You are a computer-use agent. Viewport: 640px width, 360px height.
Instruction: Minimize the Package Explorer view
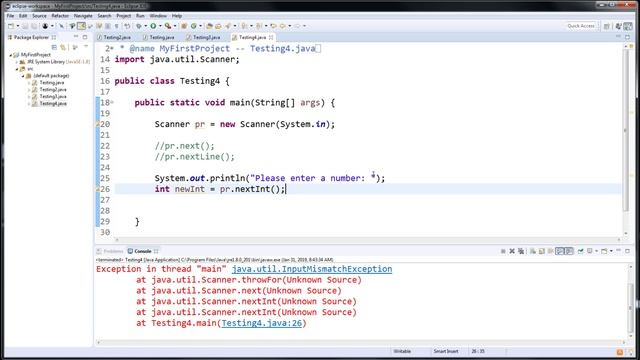[76, 37]
